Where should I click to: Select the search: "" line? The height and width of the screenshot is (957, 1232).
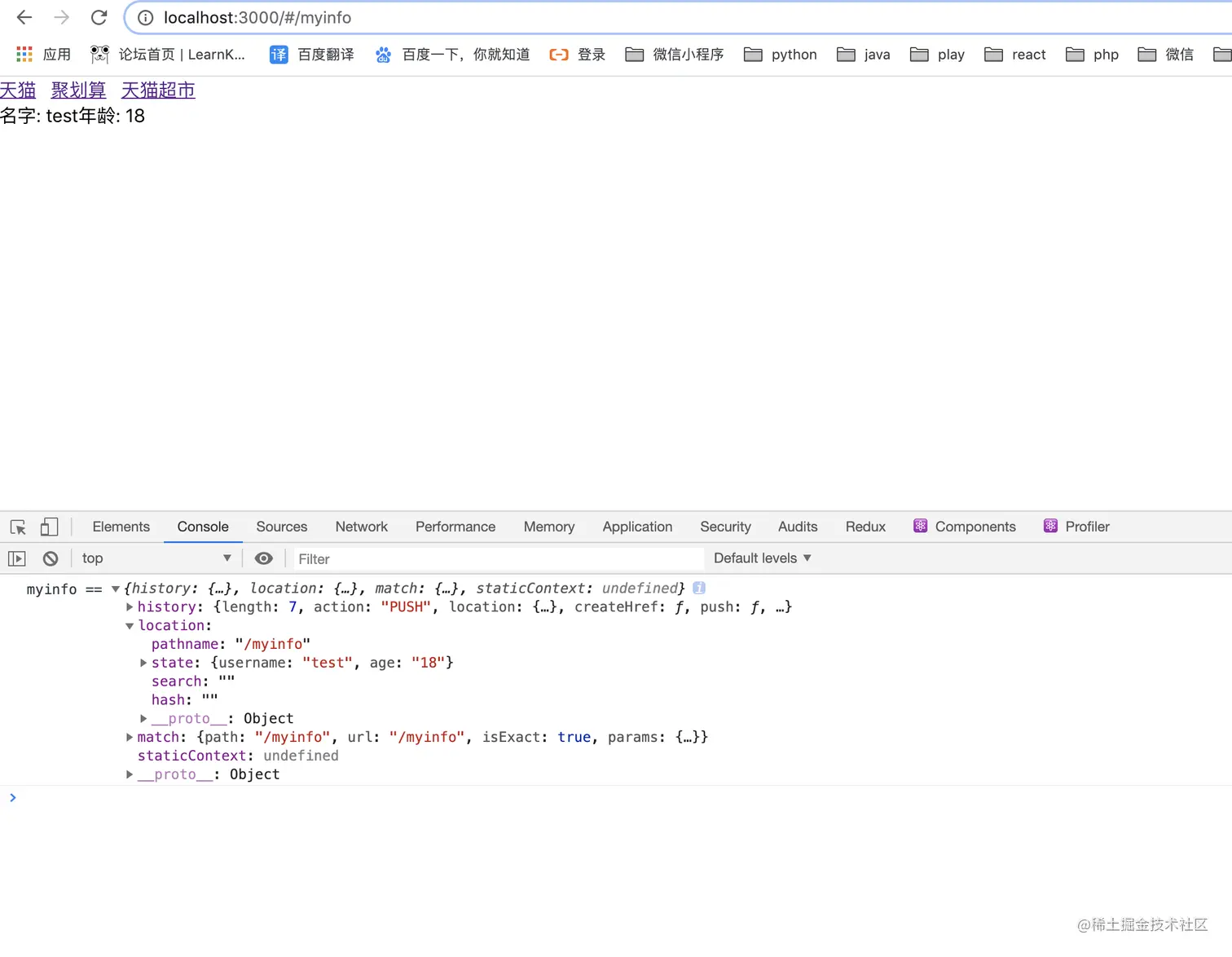point(193,682)
